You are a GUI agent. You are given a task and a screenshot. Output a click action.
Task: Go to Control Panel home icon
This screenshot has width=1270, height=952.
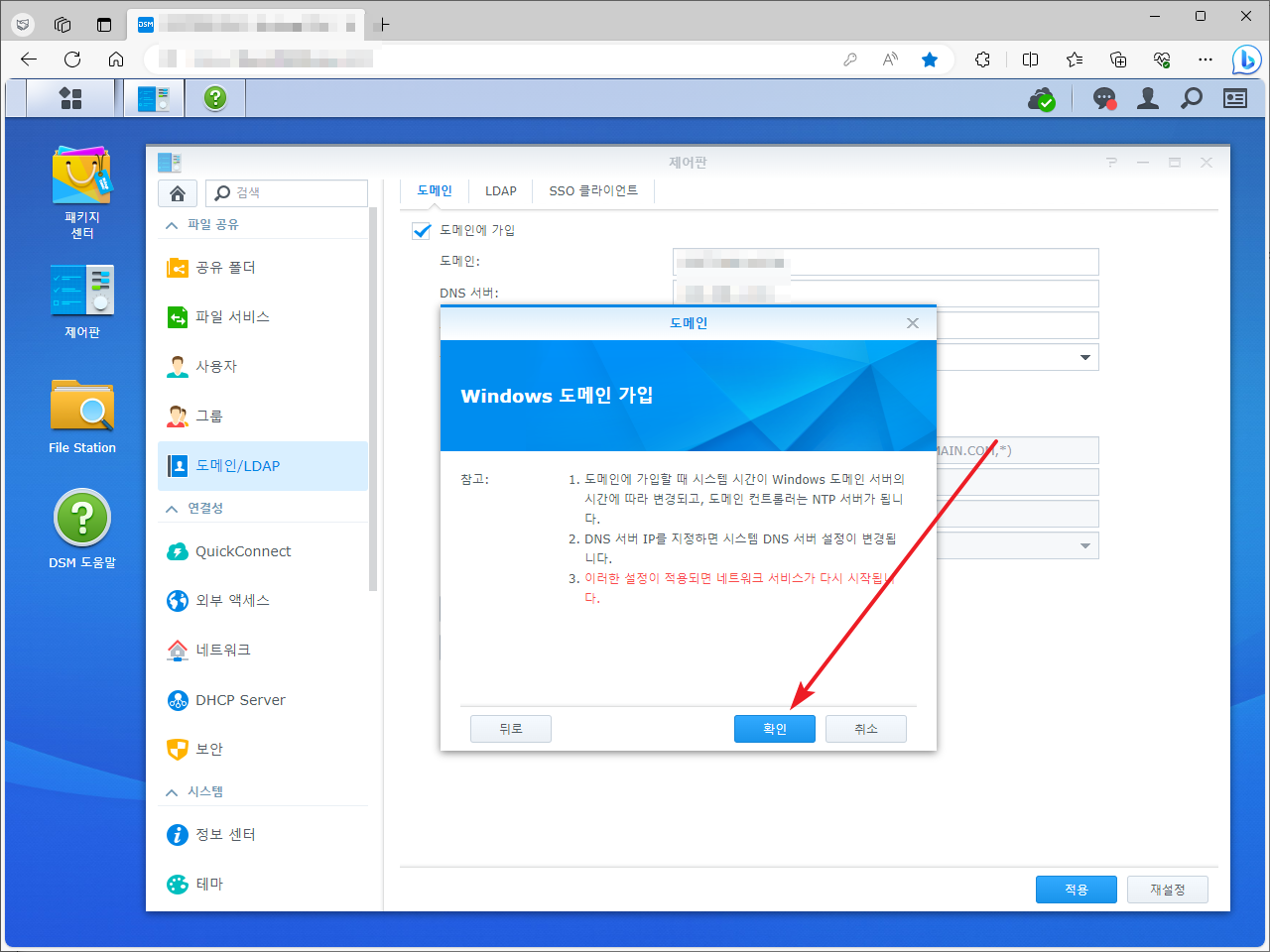177,192
